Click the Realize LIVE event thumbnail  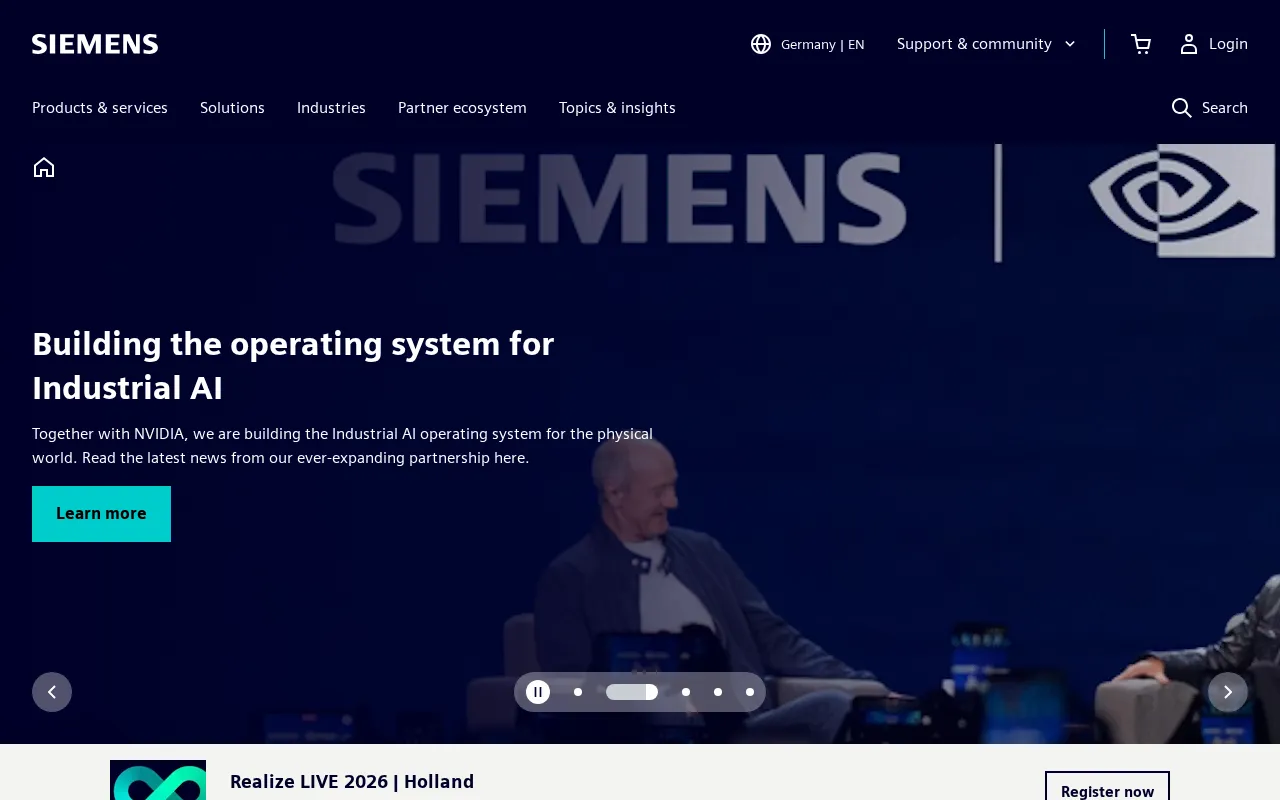click(x=158, y=780)
